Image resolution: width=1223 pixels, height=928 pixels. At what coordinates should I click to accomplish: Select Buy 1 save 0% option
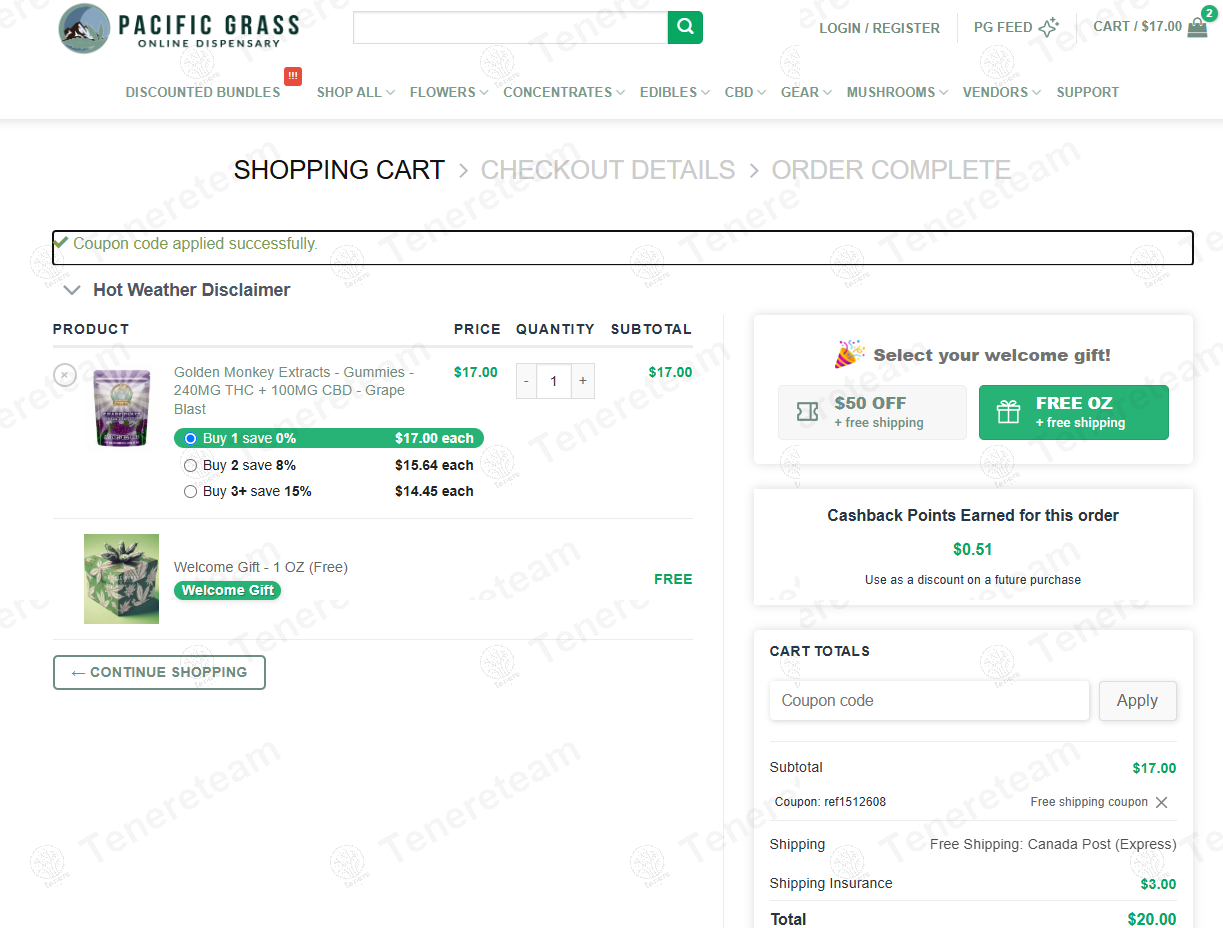[x=190, y=438]
